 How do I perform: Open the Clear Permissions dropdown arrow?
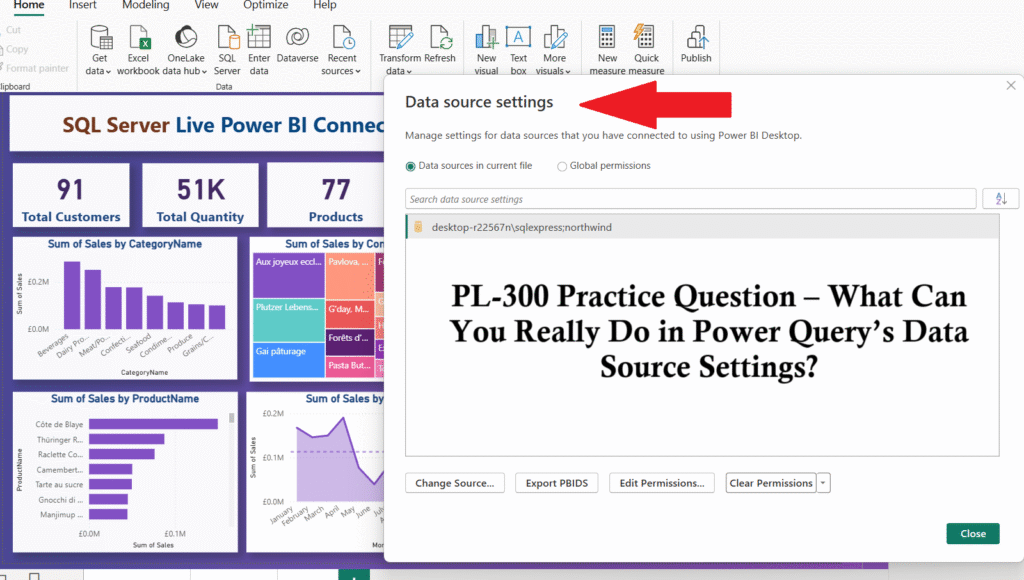(x=822, y=482)
